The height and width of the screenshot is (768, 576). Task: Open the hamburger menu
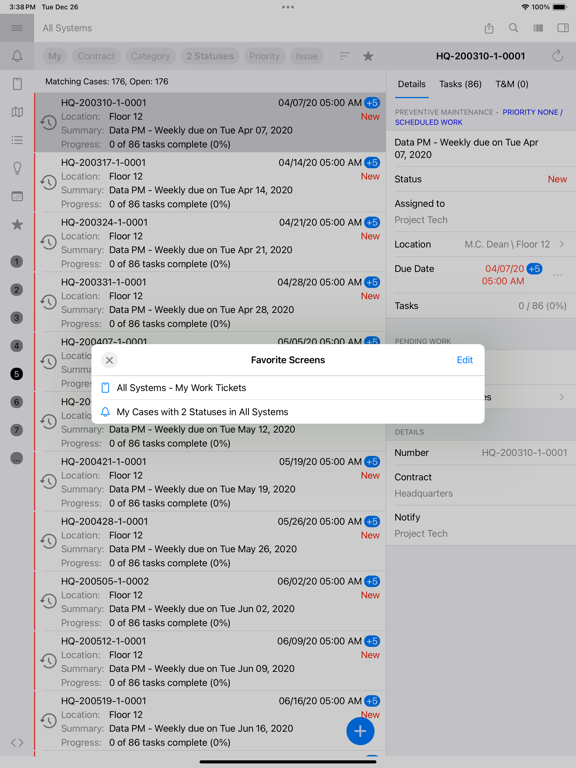pos(17,28)
